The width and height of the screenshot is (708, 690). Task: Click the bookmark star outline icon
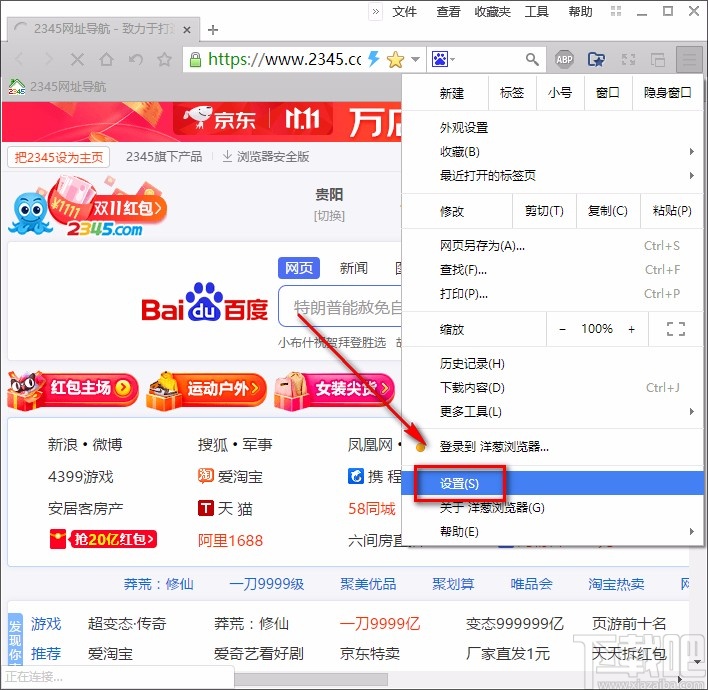(164, 59)
